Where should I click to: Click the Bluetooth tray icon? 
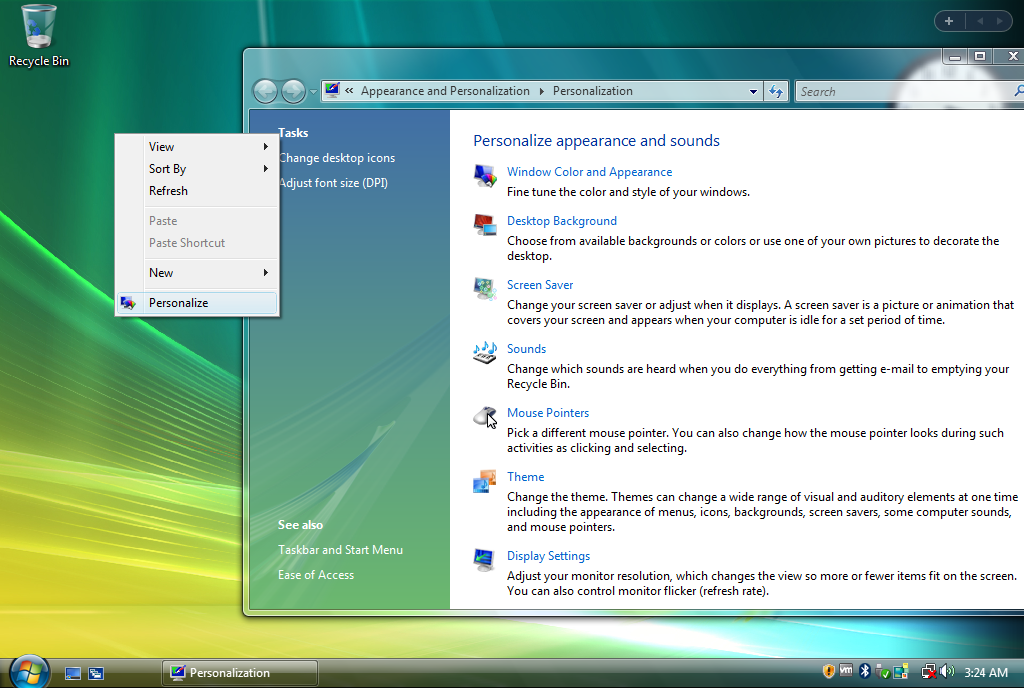coord(865,671)
